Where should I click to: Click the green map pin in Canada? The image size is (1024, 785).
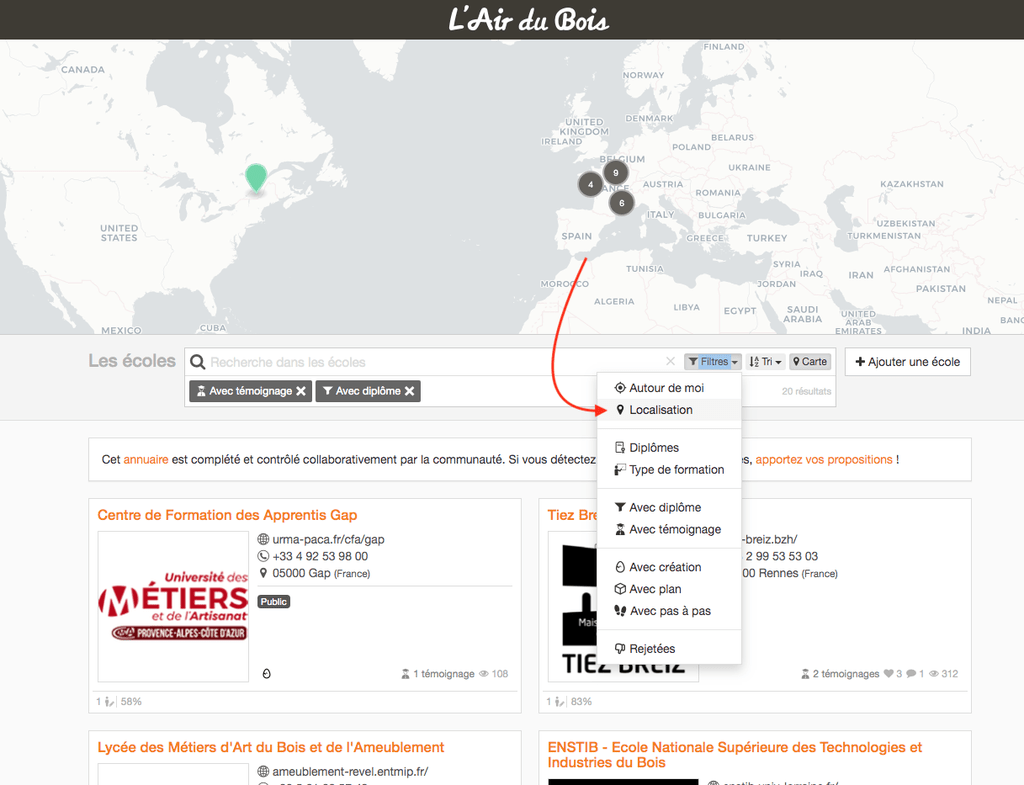pyautogui.click(x=256, y=178)
